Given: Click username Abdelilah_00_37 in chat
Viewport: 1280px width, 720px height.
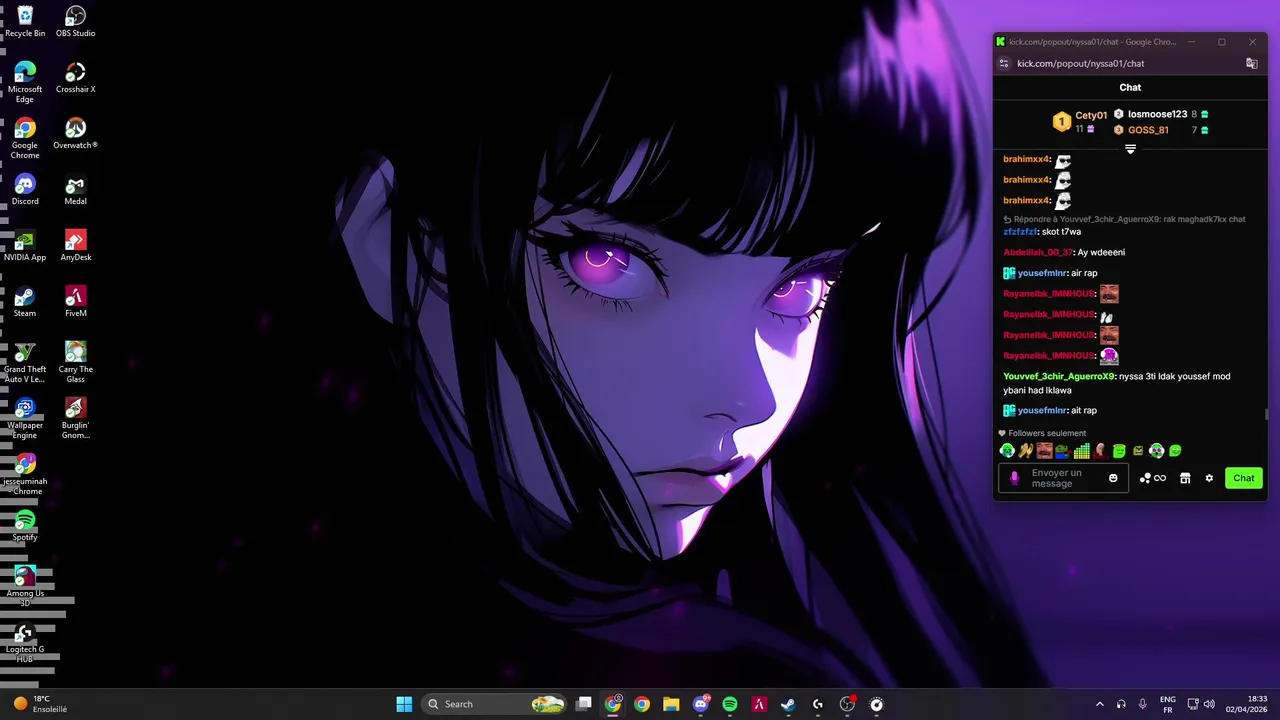Looking at the screenshot, I should coord(1038,252).
